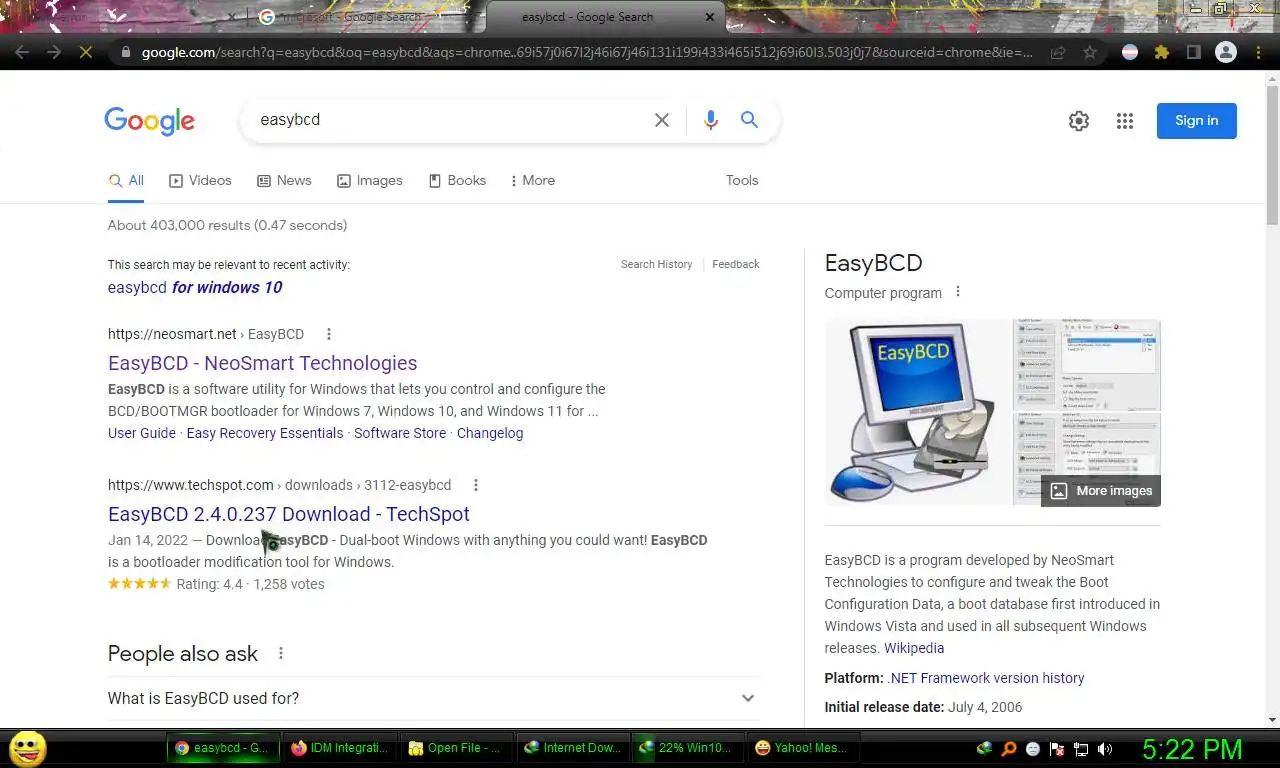Click the network icon in system tray
Image resolution: width=1280 pixels, height=768 pixels.
1081,748
